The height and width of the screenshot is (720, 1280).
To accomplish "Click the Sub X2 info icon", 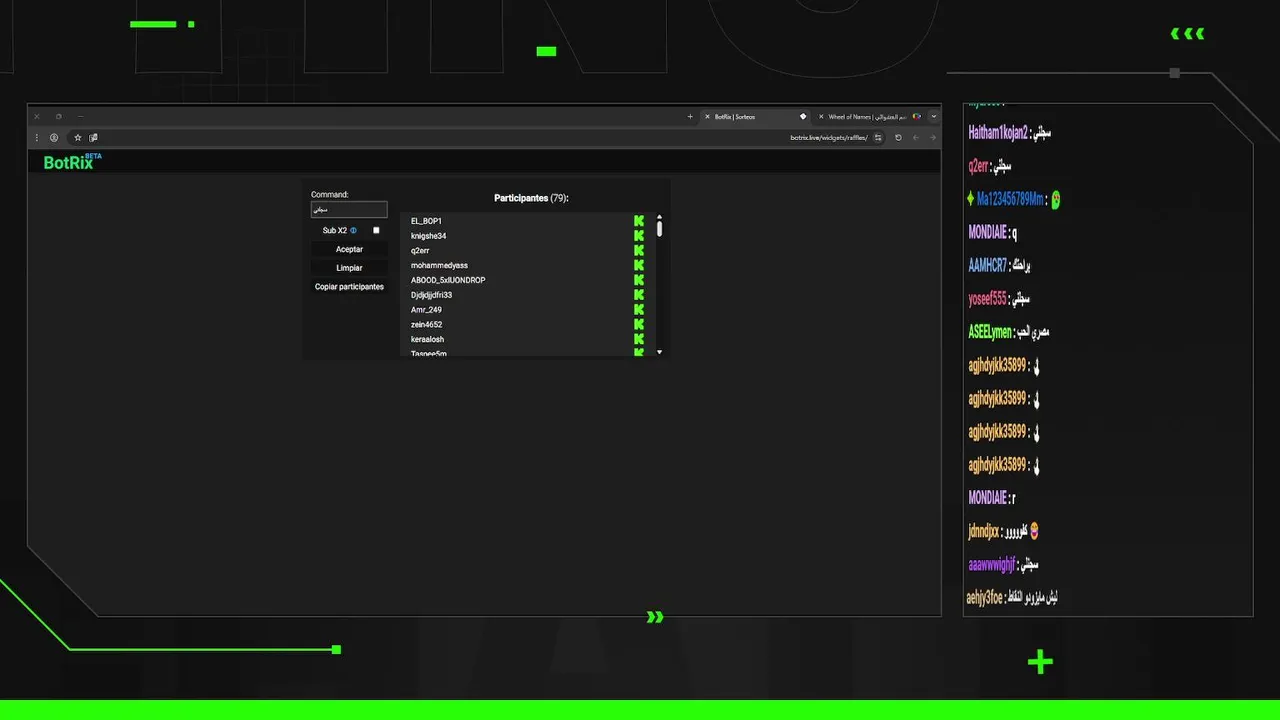I will pyautogui.click(x=353, y=230).
